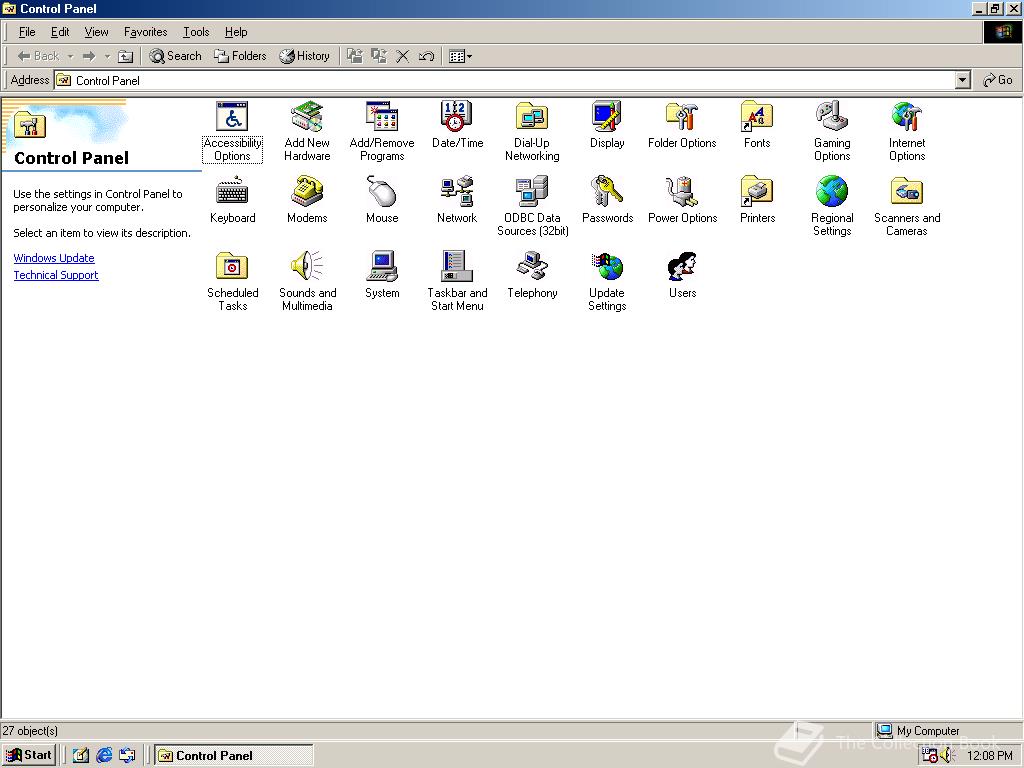Click the Display icon
The width and height of the screenshot is (1024, 768).
pyautogui.click(x=607, y=117)
